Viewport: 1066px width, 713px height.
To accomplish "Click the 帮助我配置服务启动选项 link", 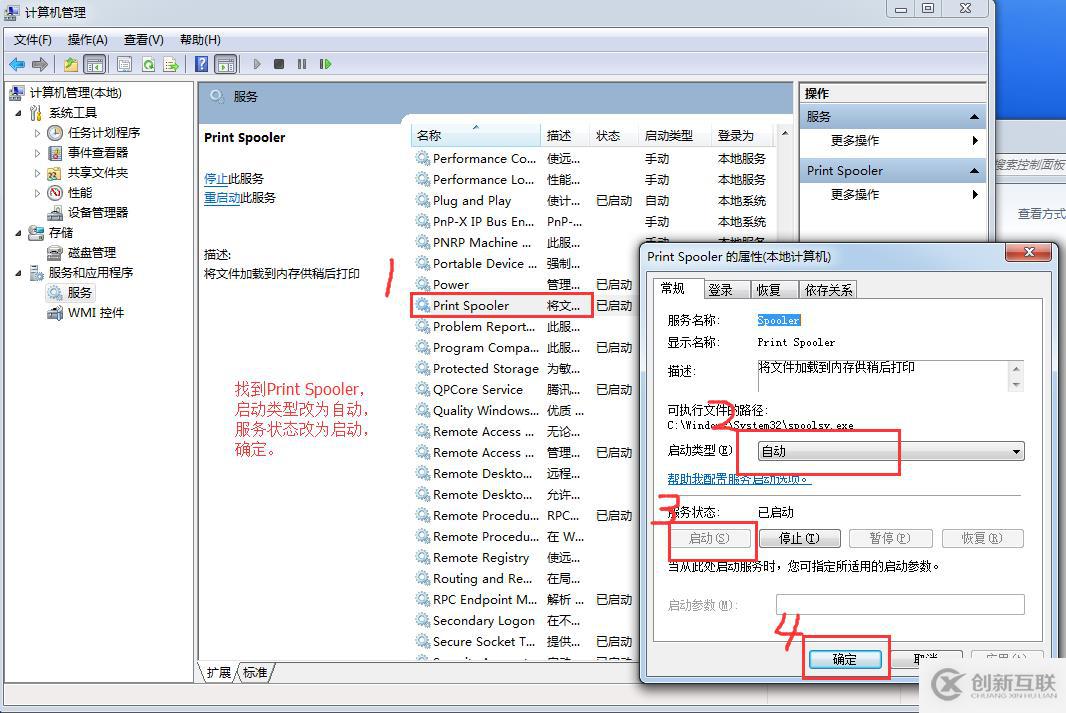I will pyautogui.click(x=739, y=479).
